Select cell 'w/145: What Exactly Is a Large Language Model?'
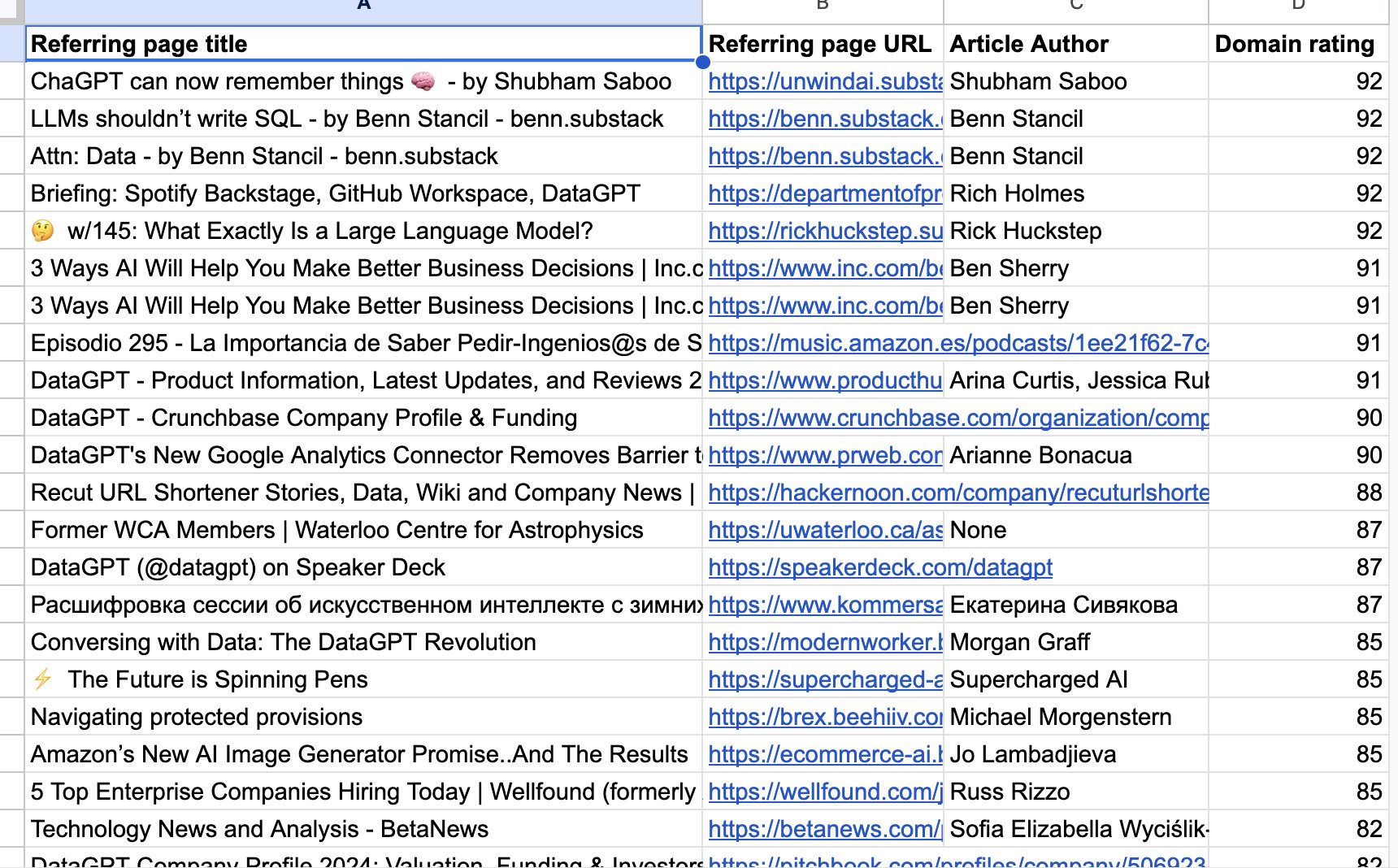Viewport: 1398px width, 868px height. (363, 231)
